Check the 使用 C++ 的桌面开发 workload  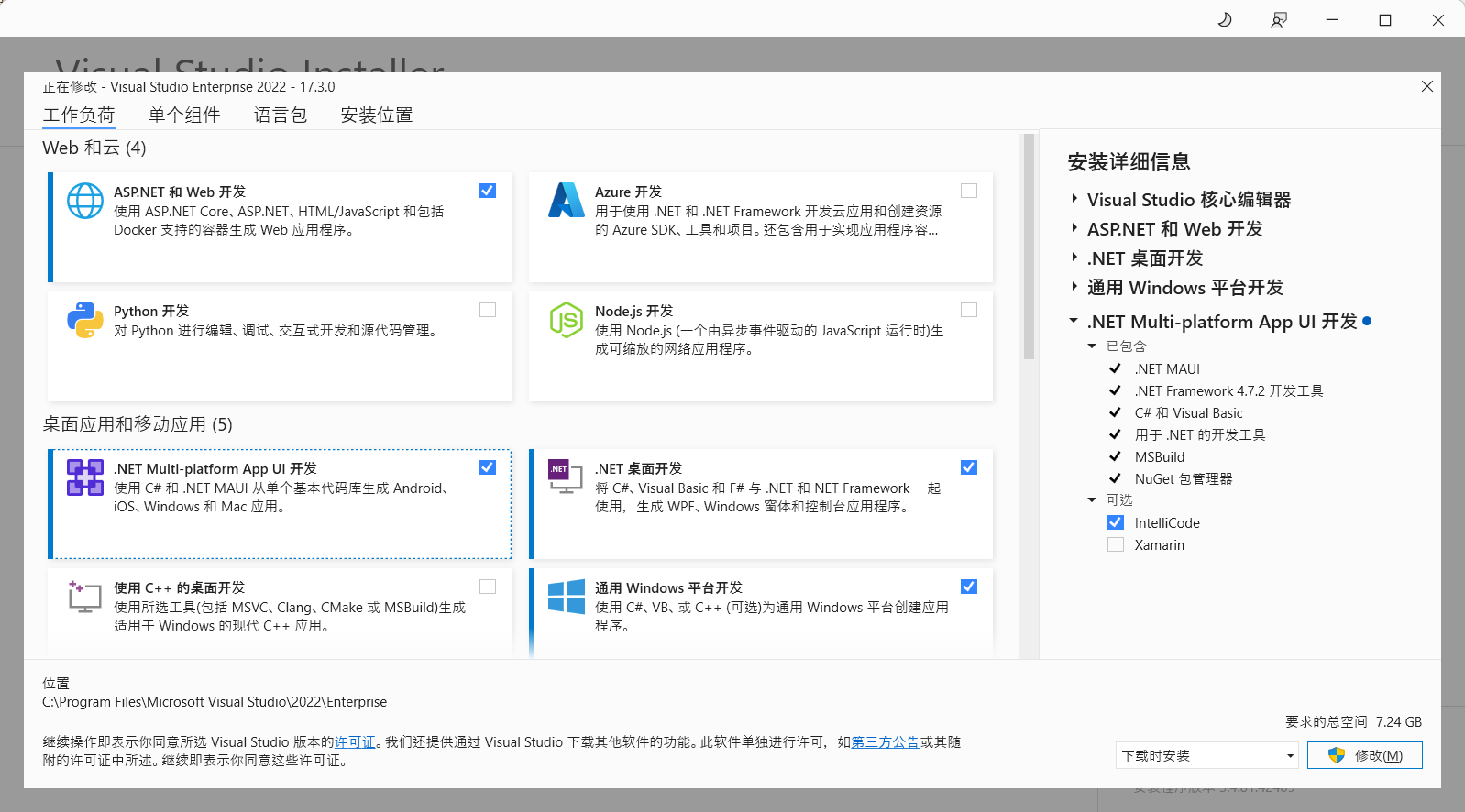[488, 587]
